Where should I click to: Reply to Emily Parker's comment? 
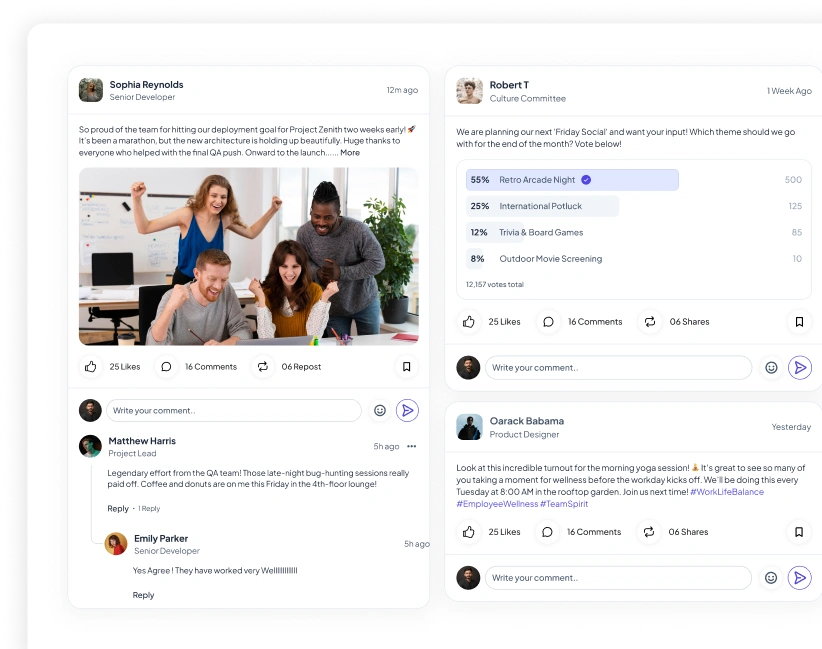pos(143,595)
